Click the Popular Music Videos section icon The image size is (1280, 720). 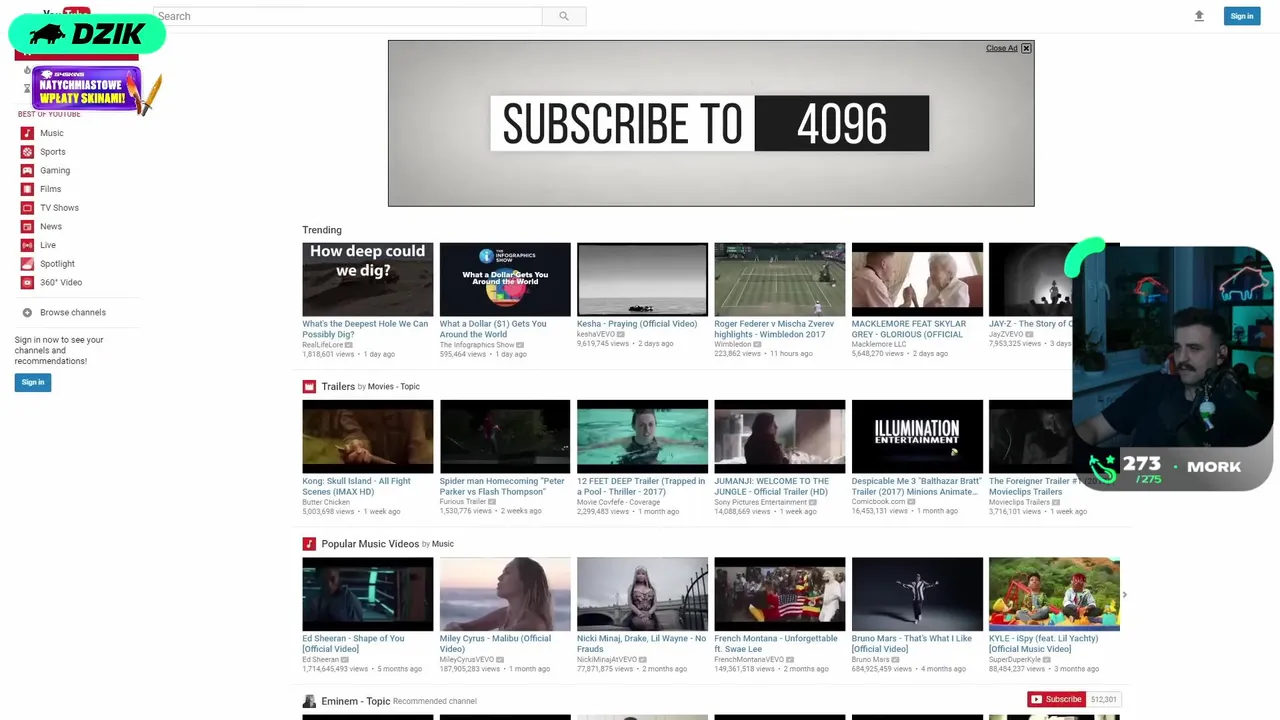tap(309, 544)
